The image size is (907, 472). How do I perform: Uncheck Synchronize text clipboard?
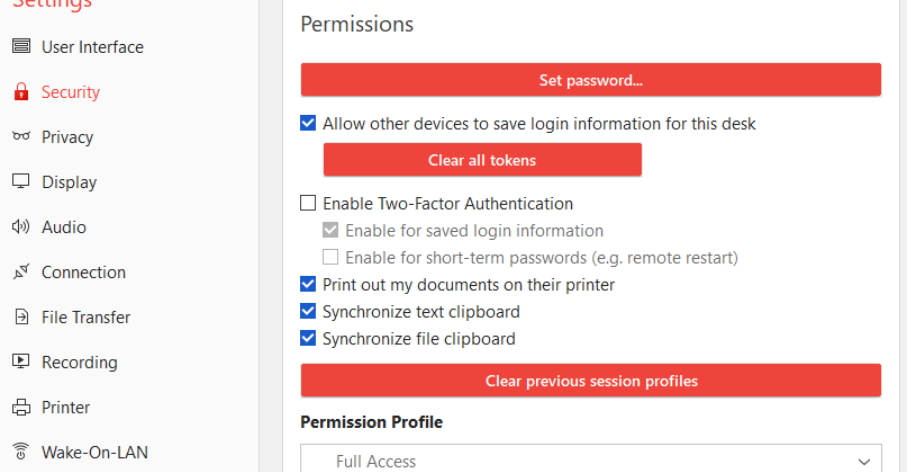click(308, 312)
